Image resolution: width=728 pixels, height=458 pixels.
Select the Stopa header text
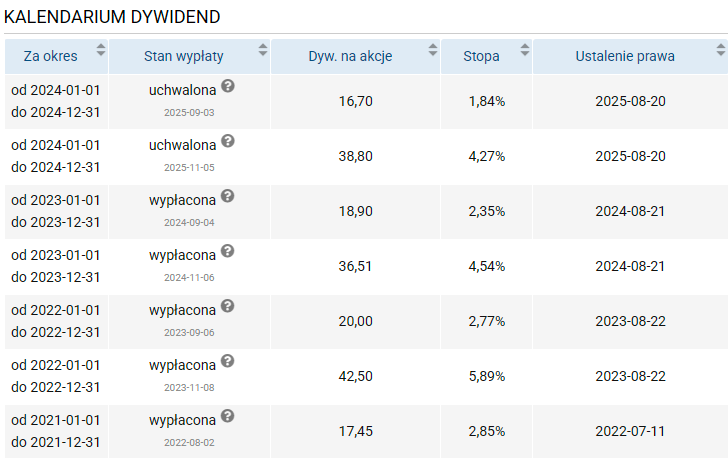tap(481, 56)
